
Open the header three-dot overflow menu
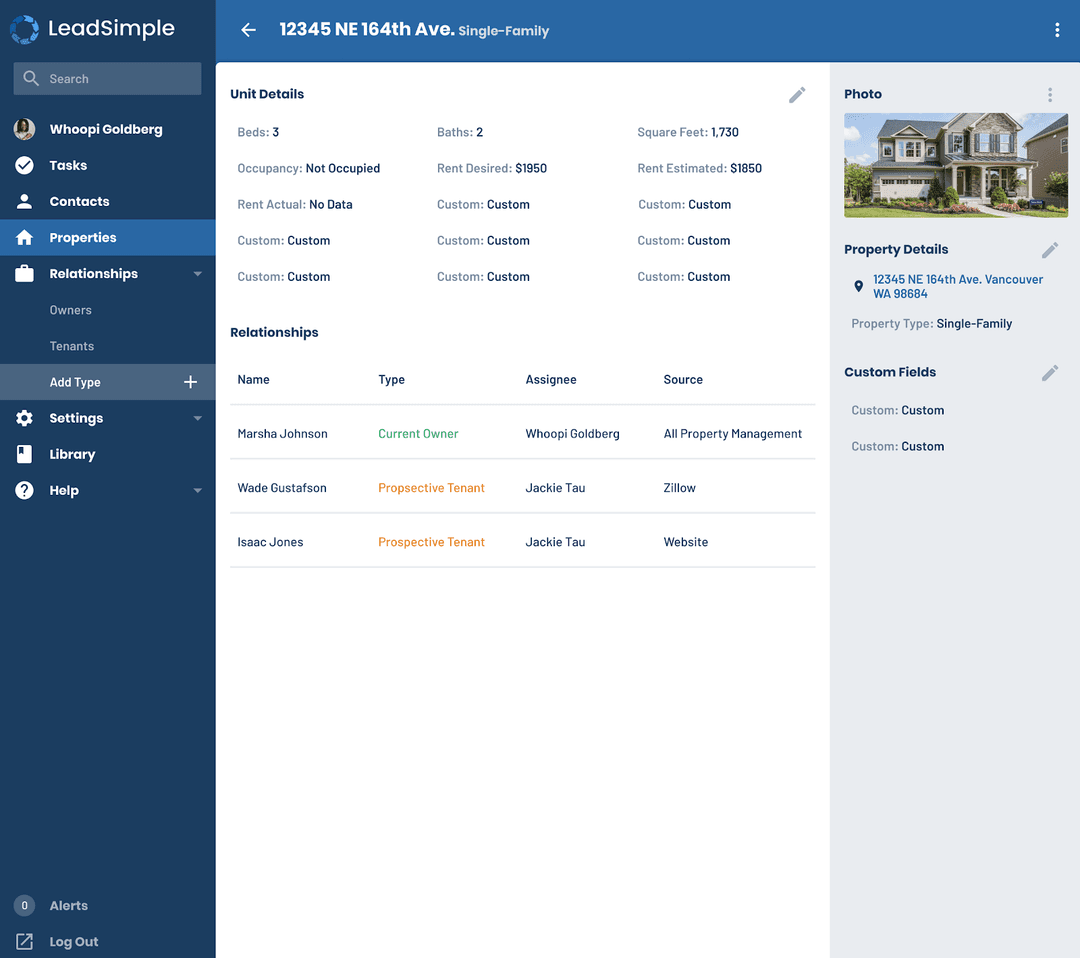(x=1057, y=30)
